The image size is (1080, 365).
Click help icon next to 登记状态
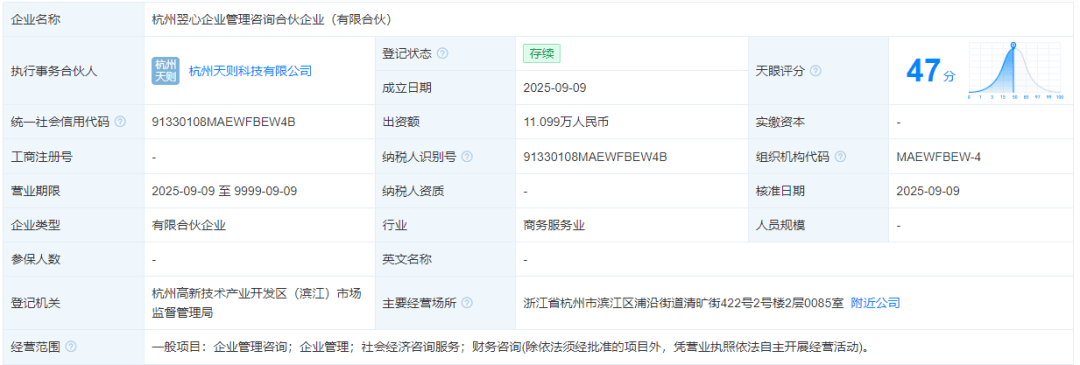click(442, 54)
